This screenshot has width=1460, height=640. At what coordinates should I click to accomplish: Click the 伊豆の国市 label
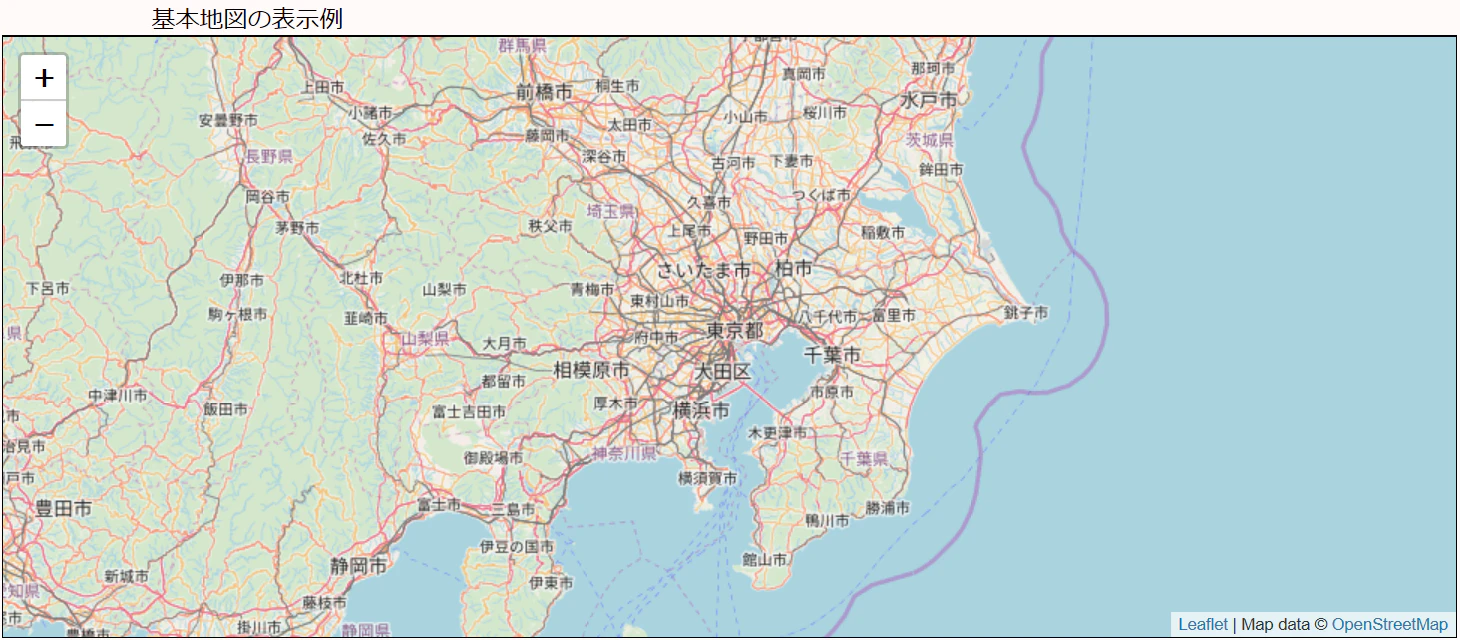[x=517, y=547]
